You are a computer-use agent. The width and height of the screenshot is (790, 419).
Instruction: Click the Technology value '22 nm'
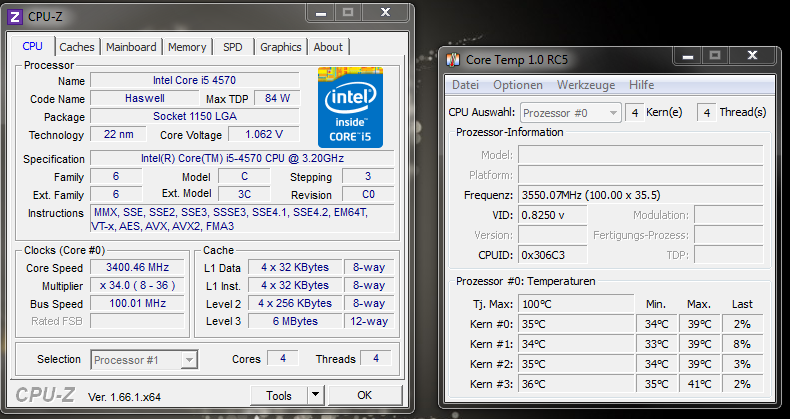point(119,134)
